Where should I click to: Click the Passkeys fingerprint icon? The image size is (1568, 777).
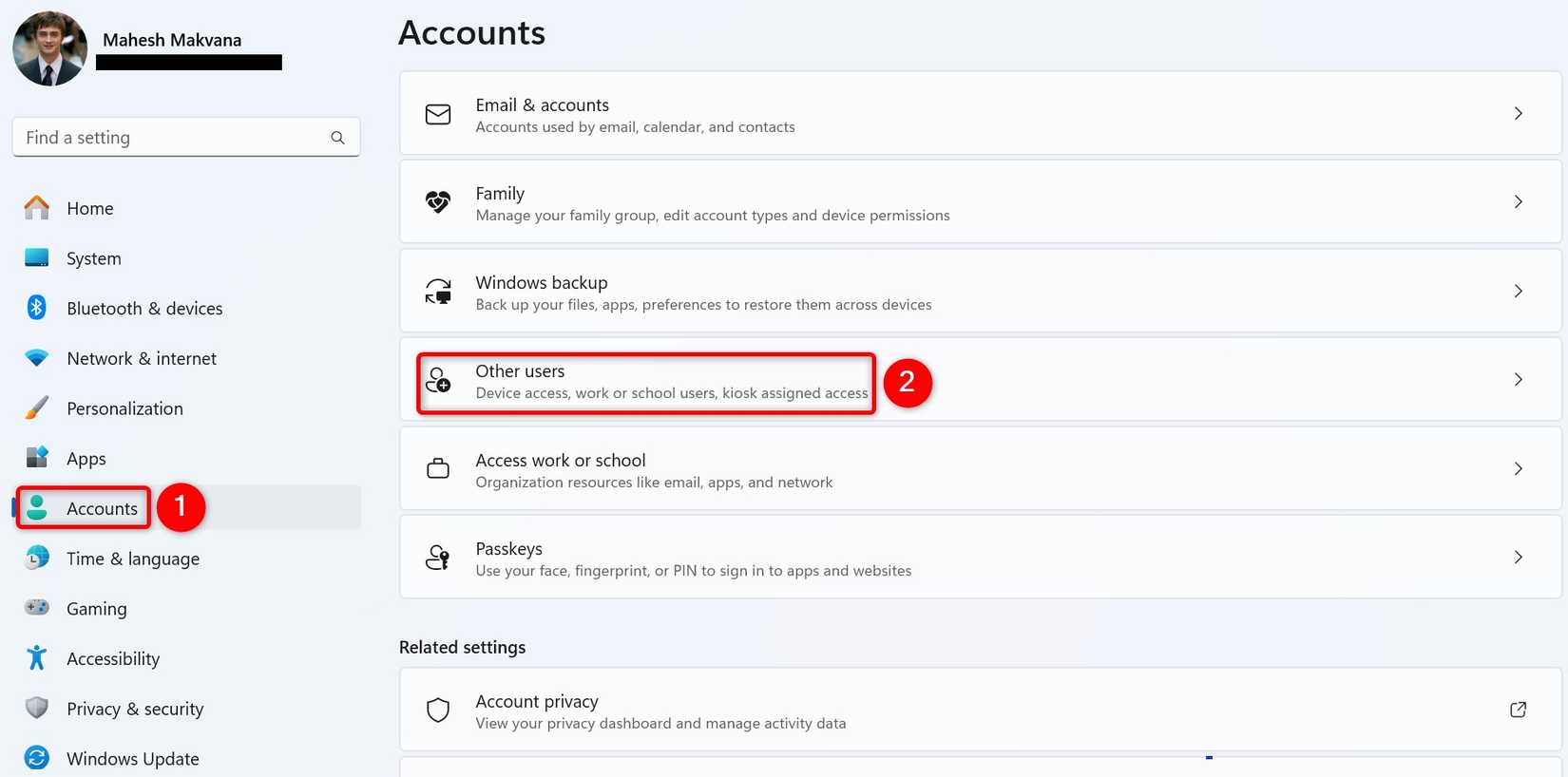(437, 558)
